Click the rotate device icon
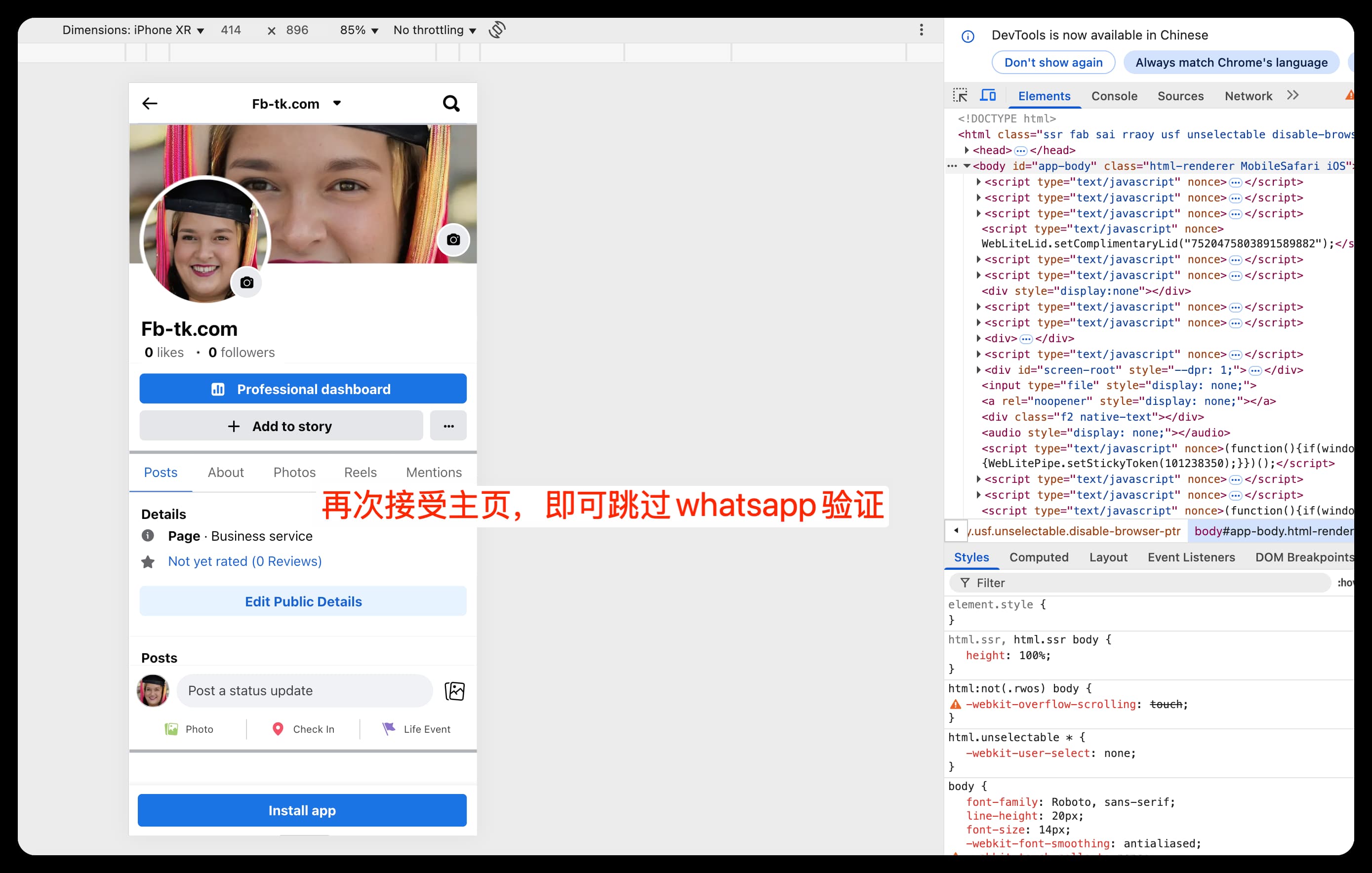Viewport: 1372px width, 873px height. click(497, 30)
